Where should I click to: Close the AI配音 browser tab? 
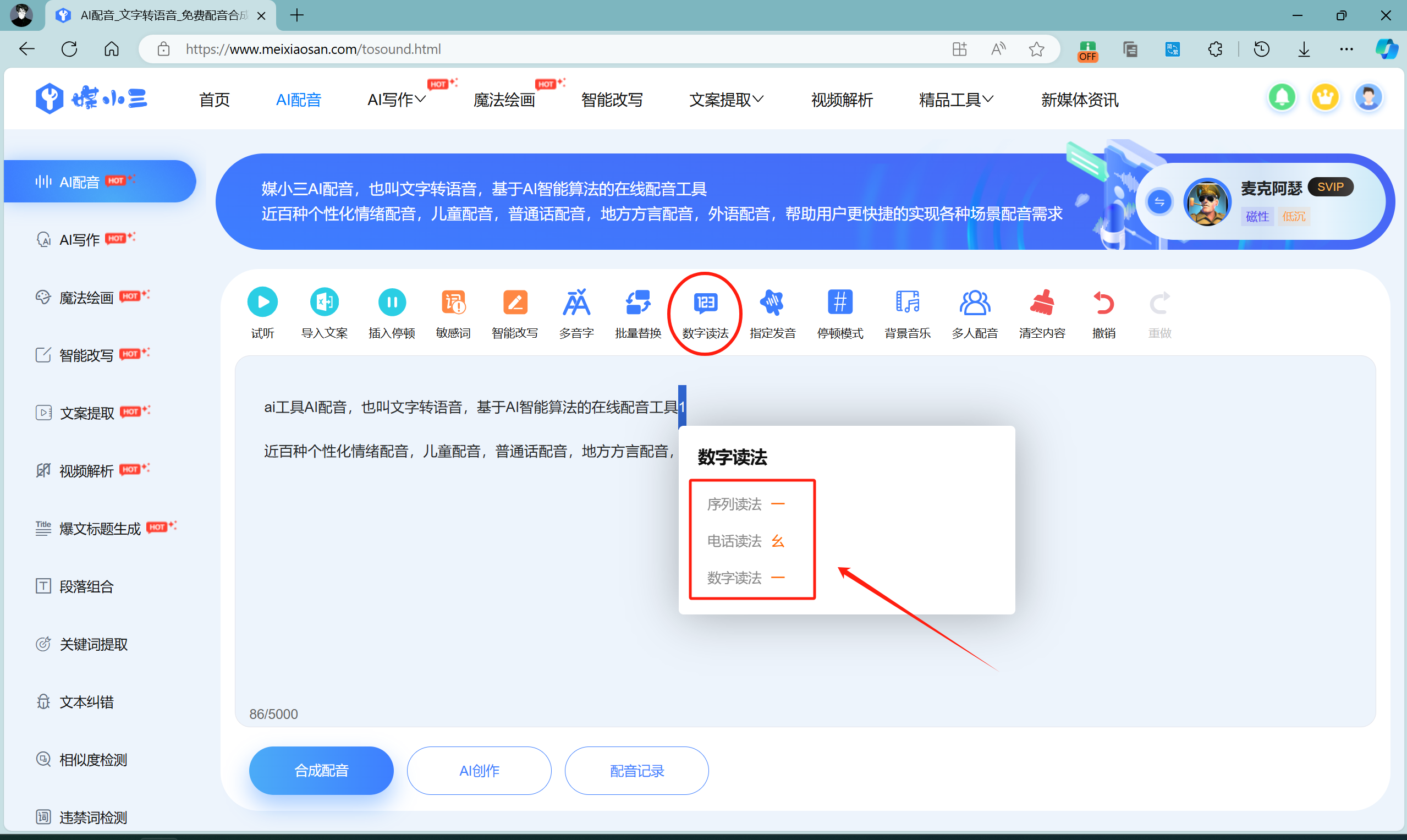(x=261, y=16)
